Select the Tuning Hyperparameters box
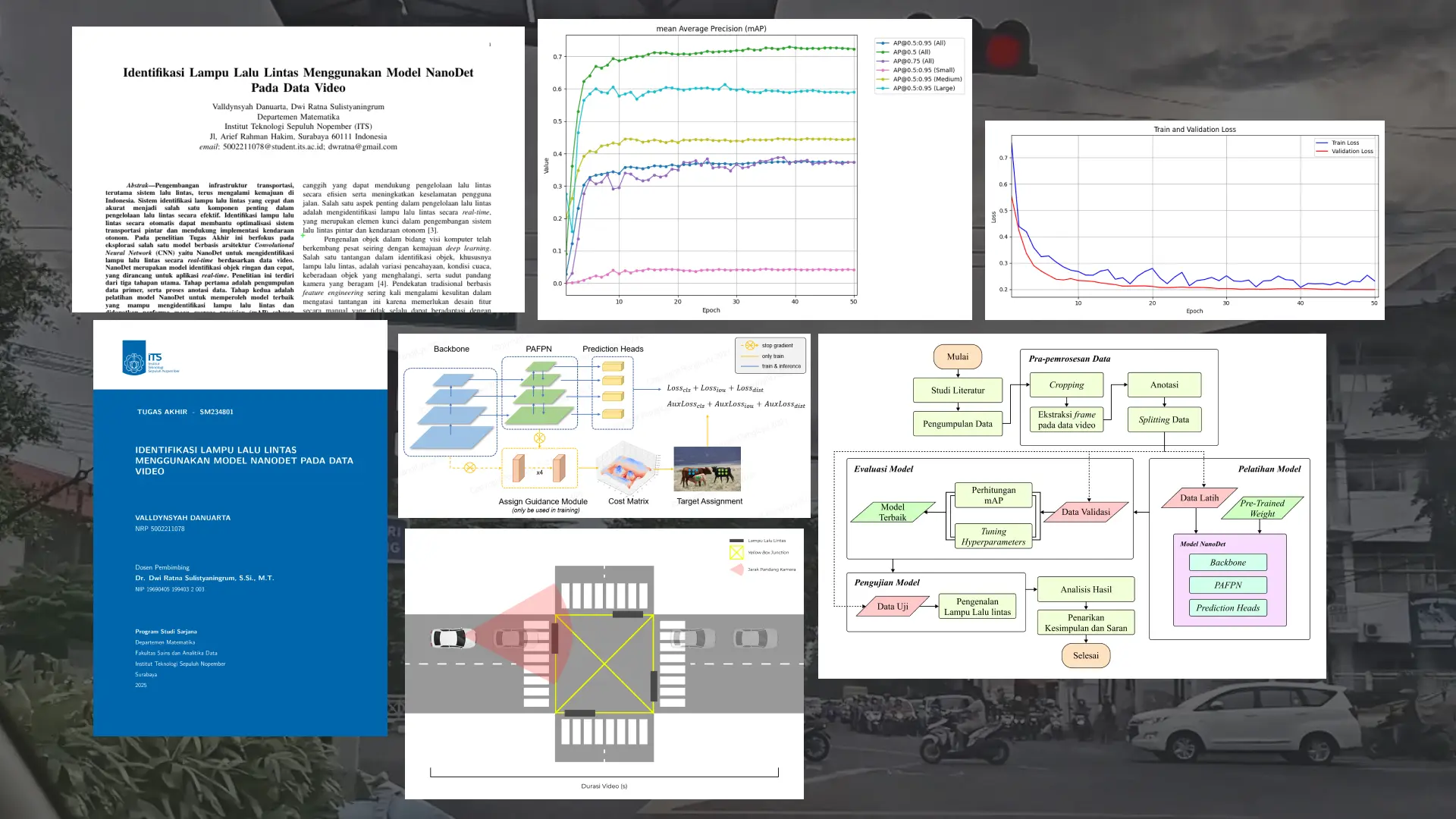This screenshot has height=819, width=1456. tap(993, 536)
